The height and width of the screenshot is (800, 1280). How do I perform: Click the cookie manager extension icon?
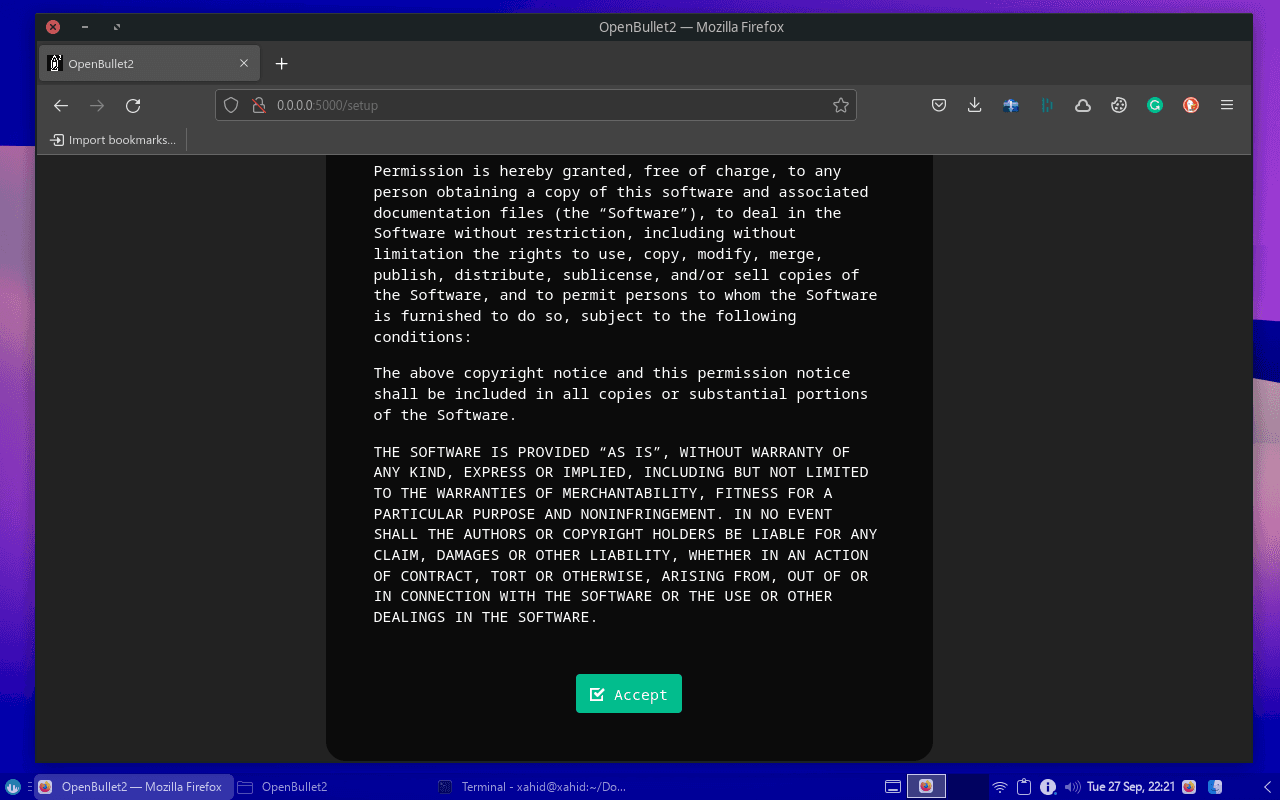1118,105
